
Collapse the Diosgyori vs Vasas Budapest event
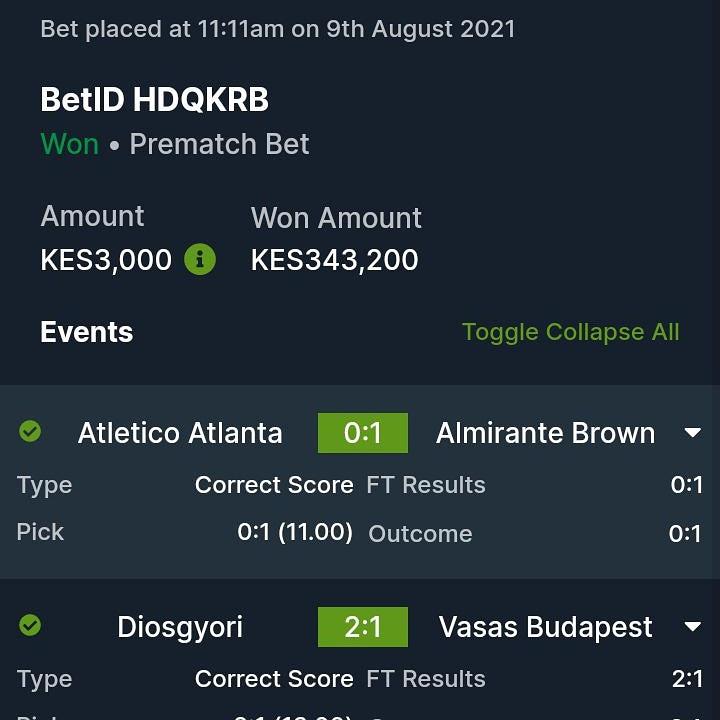click(692, 627)
